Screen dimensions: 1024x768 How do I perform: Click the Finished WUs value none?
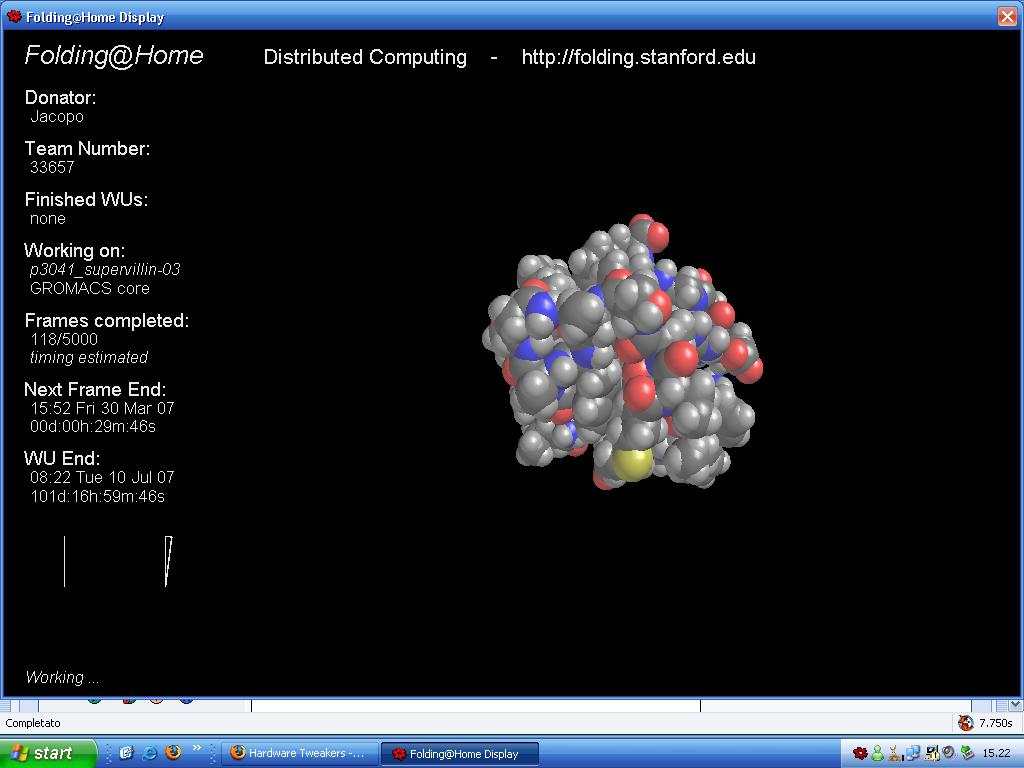point(48,219)
